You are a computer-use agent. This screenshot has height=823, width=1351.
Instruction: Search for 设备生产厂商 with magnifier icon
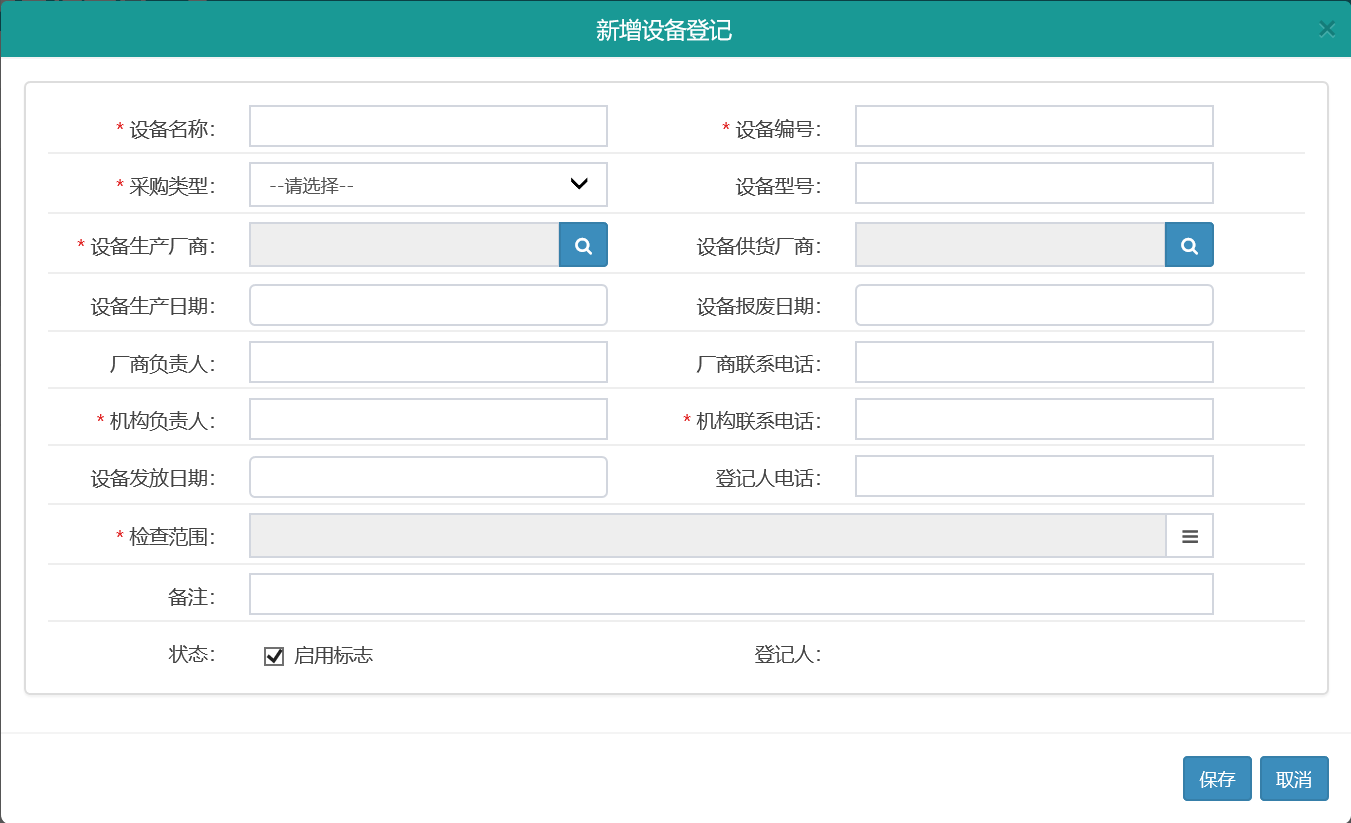tap(583, 245)
